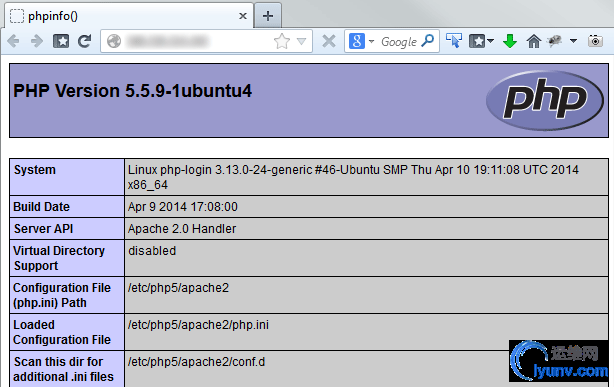Select the phpinfo() tab
614x387 pixels.
click(129, 16)
